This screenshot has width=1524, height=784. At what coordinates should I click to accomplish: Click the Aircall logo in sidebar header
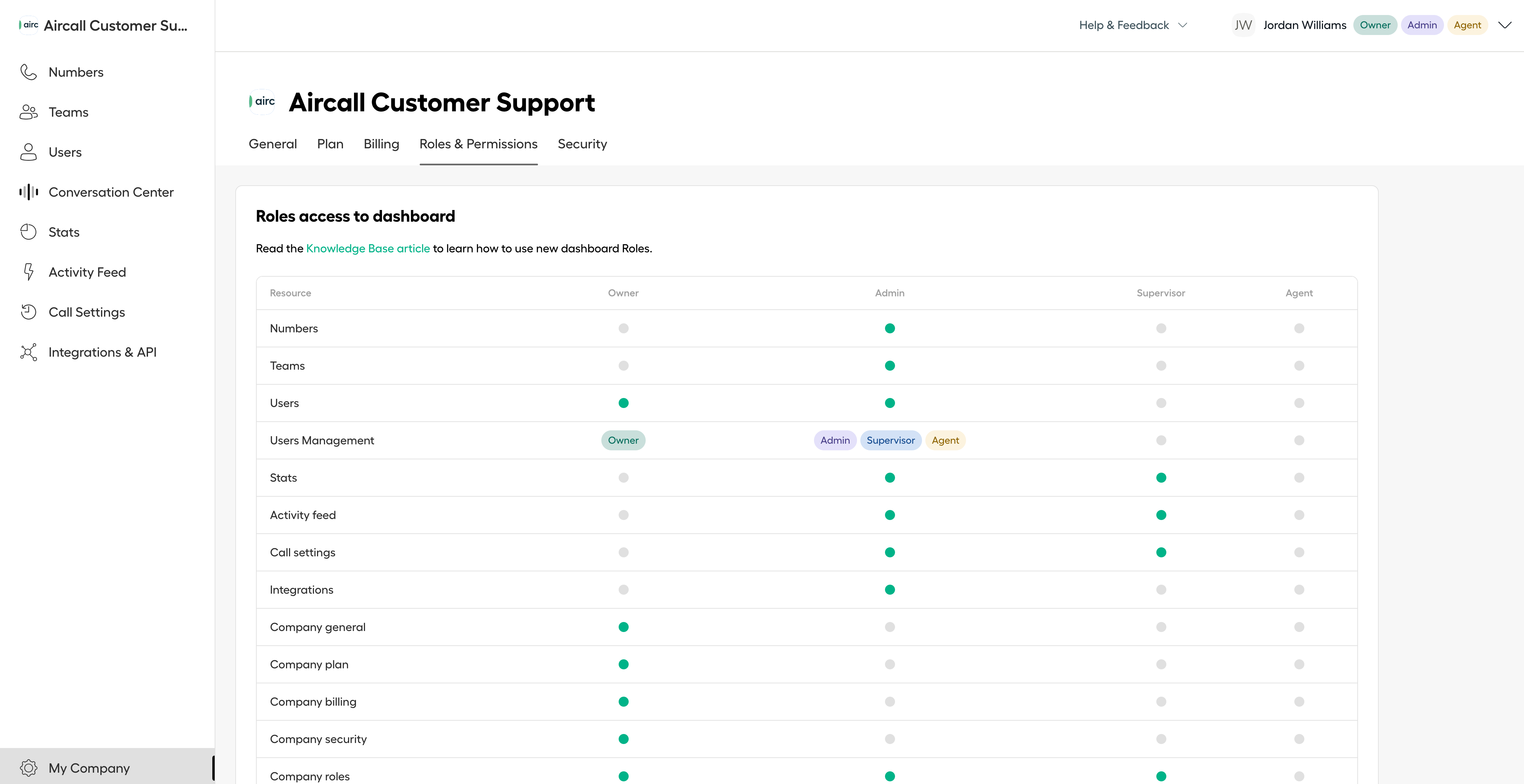pos(28,25)
